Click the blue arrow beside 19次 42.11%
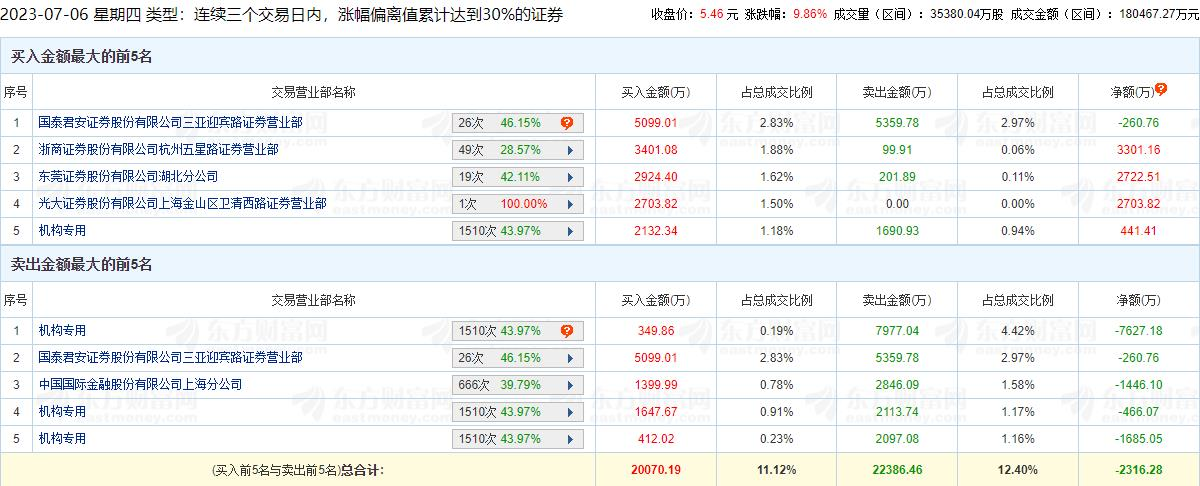 click(569, 177)
